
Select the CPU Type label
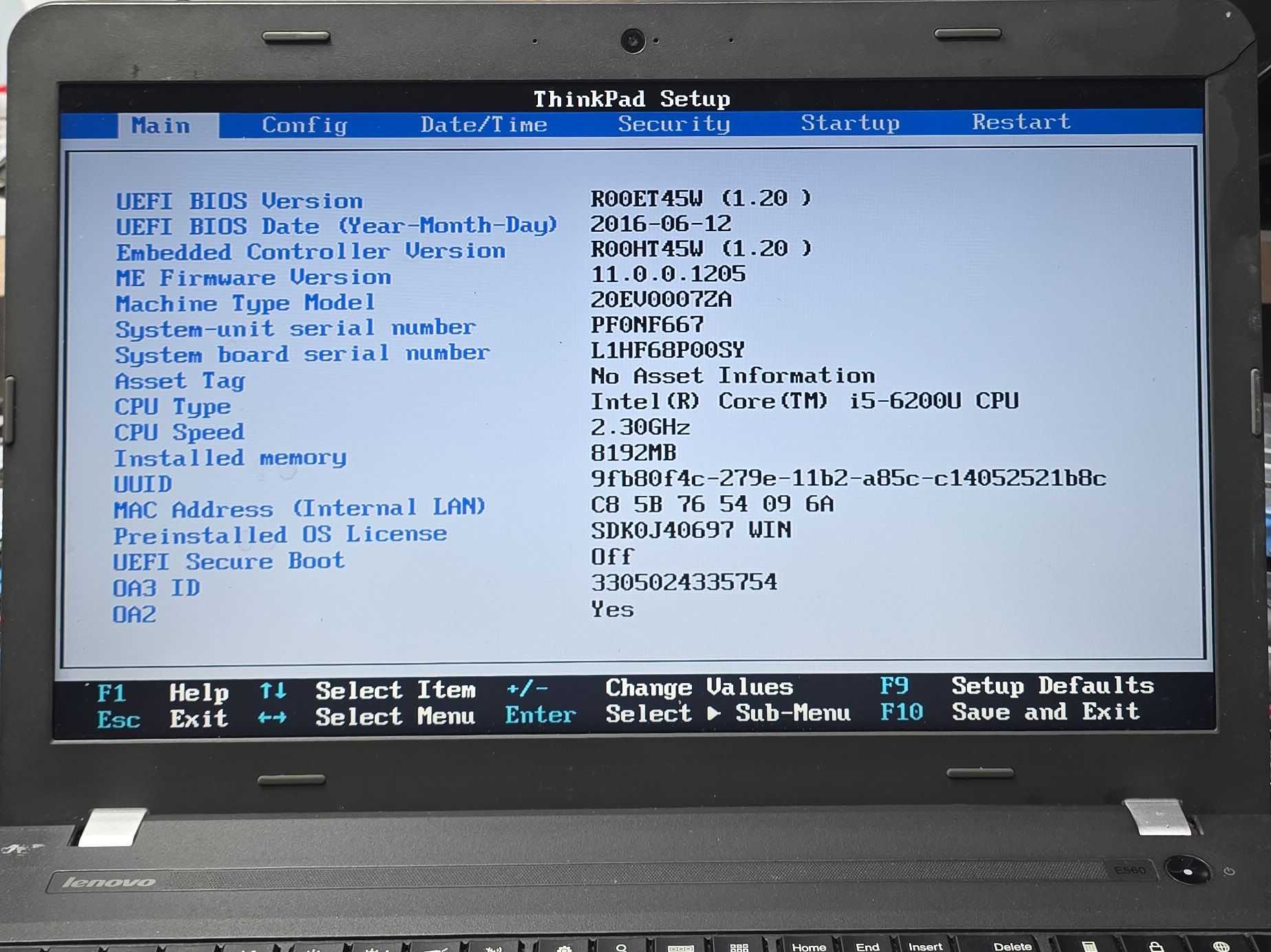click(173, 407)
